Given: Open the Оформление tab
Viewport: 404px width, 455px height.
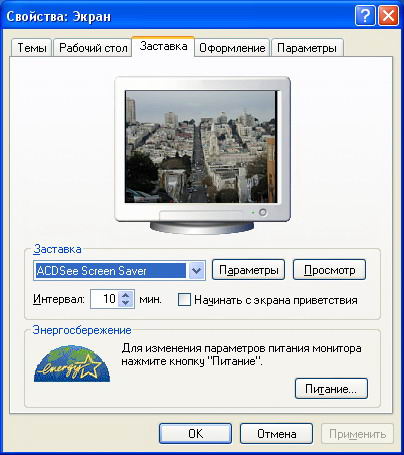Looking at the screenshot, I should tap(232, 48).
